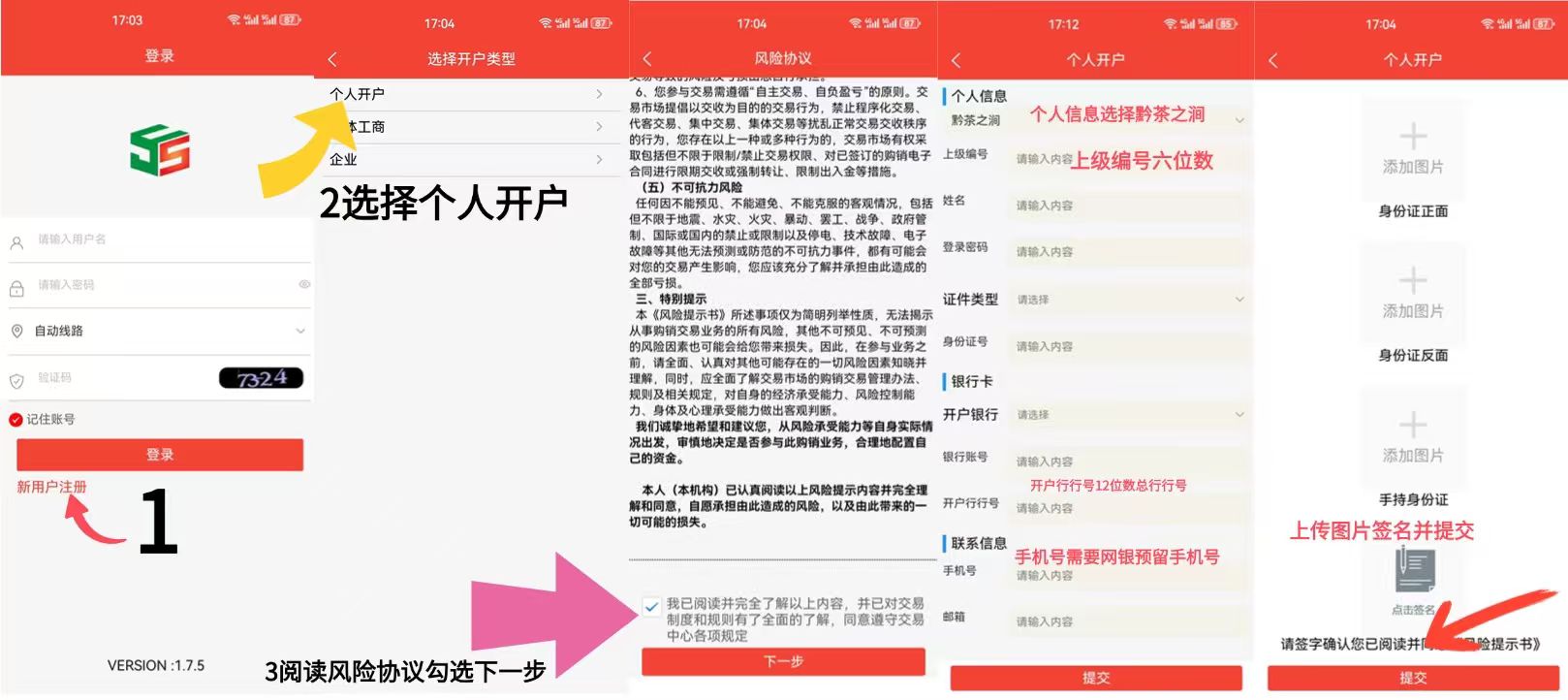
Task: Check the risk agreement confirmation checkbox
Action: (x=651, y=608)
